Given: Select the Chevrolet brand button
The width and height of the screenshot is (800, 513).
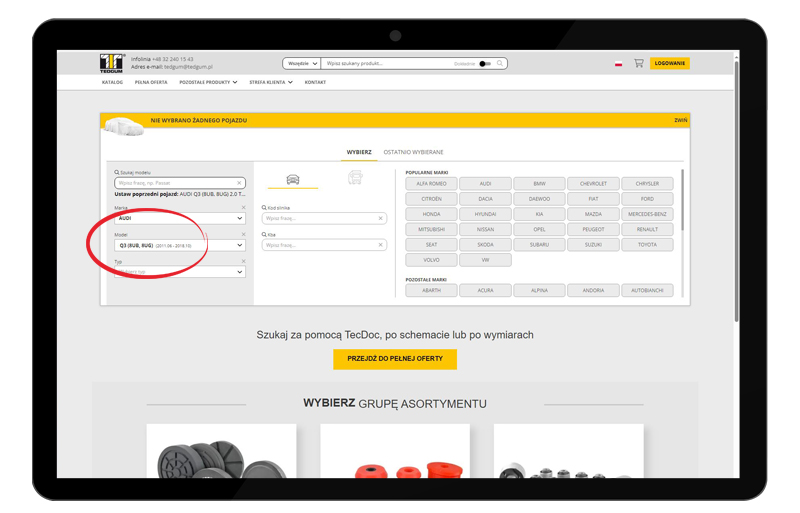Looking at the screenshot, I should click(x=593, y=184).
